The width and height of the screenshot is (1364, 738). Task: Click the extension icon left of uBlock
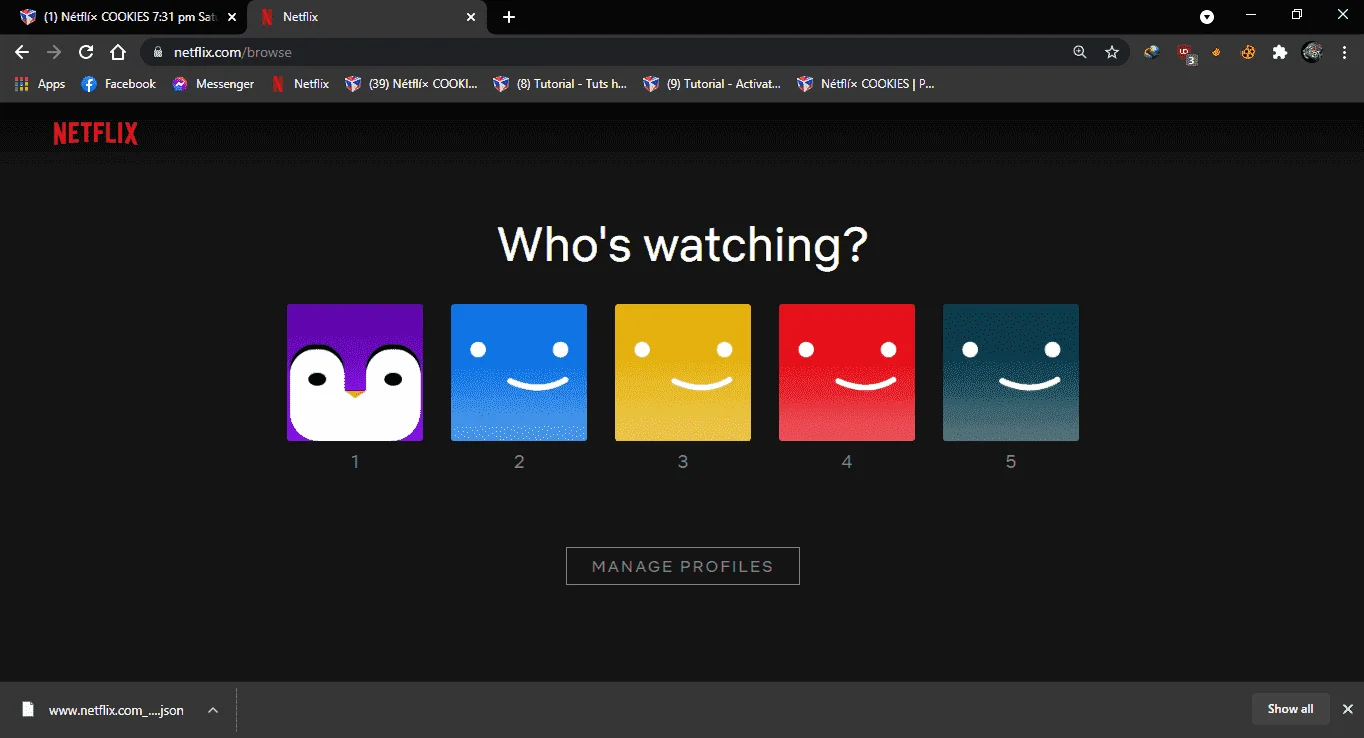click(1152, 52)
